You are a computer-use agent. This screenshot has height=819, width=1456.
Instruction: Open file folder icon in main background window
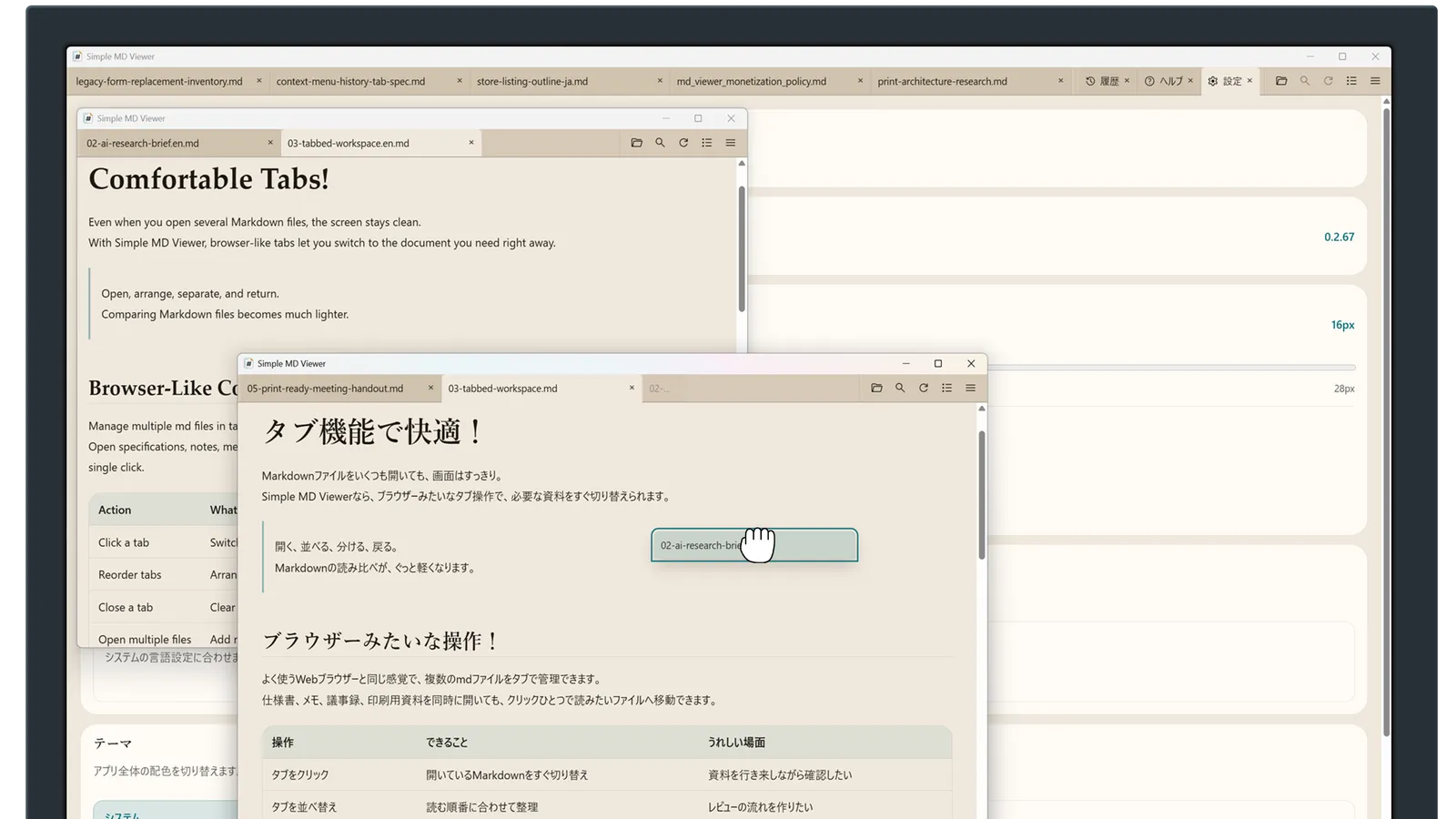1281,81
